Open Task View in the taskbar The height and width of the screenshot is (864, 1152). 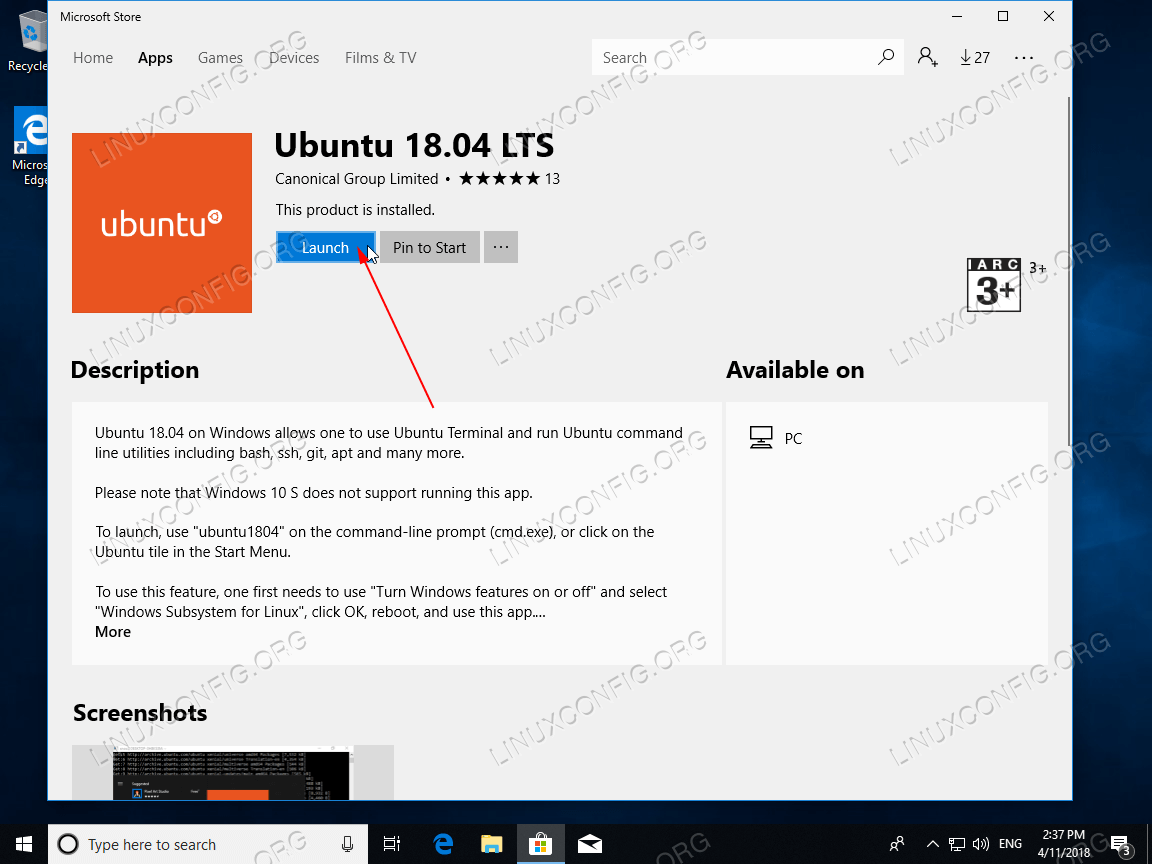392,844
